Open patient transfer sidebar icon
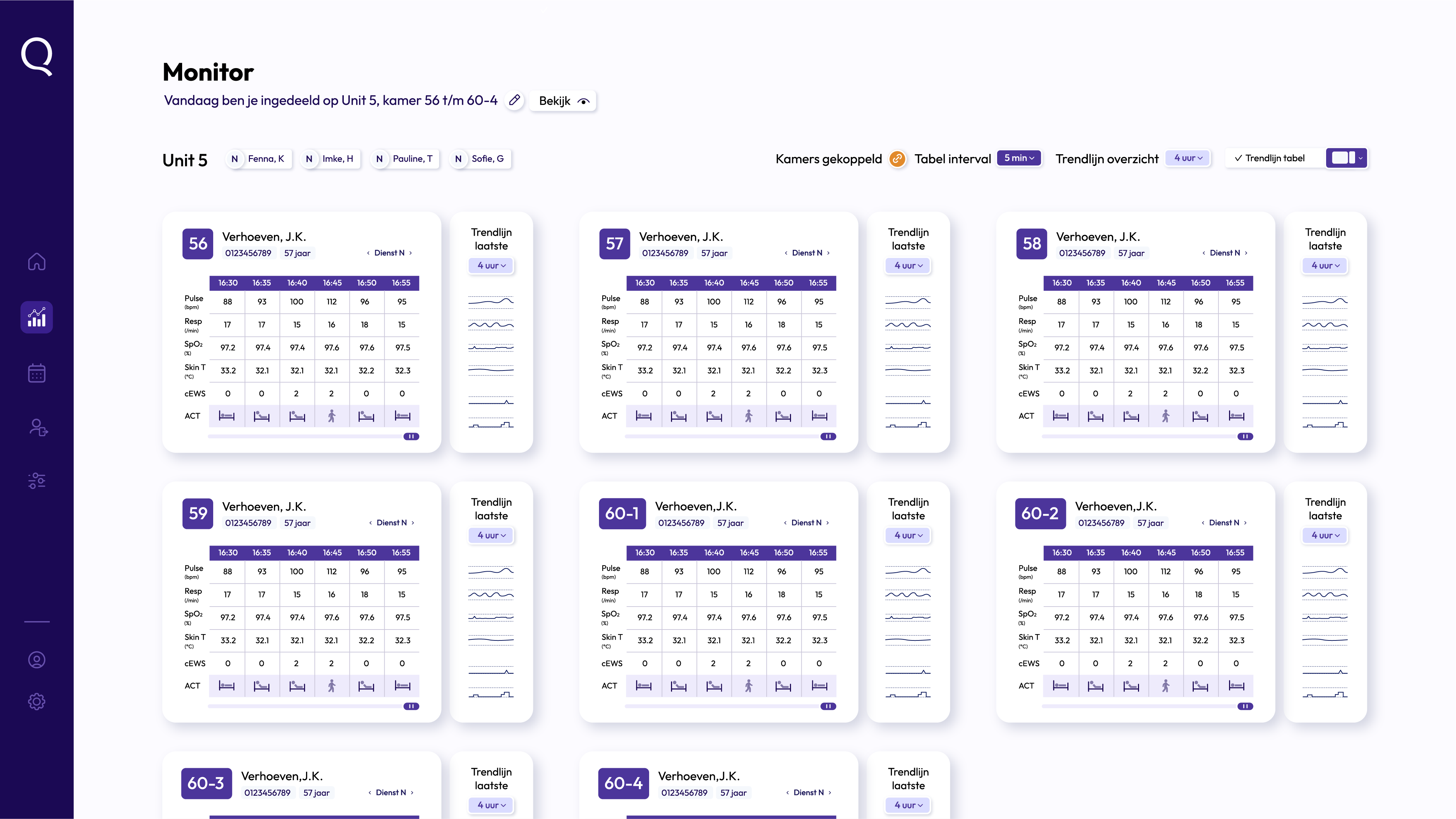 tap(38, 427)
